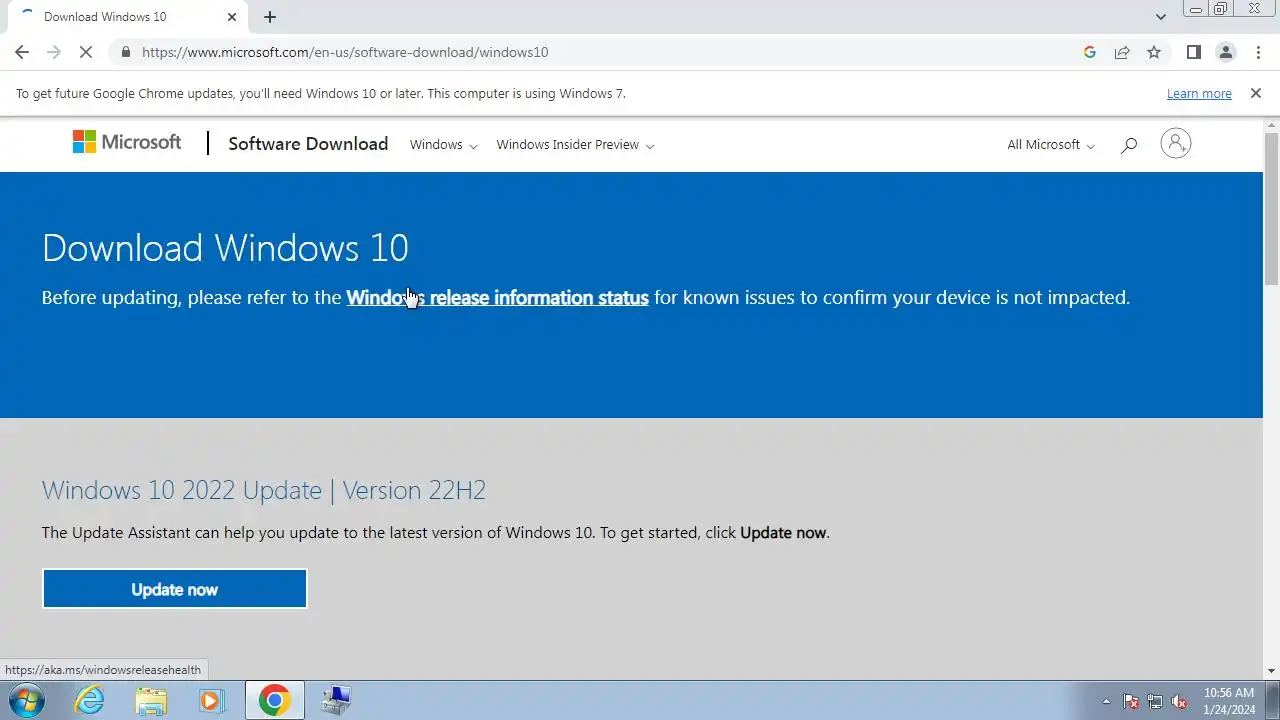
Task: Click the muted volume tray icon
Action: coord(1179,701)
